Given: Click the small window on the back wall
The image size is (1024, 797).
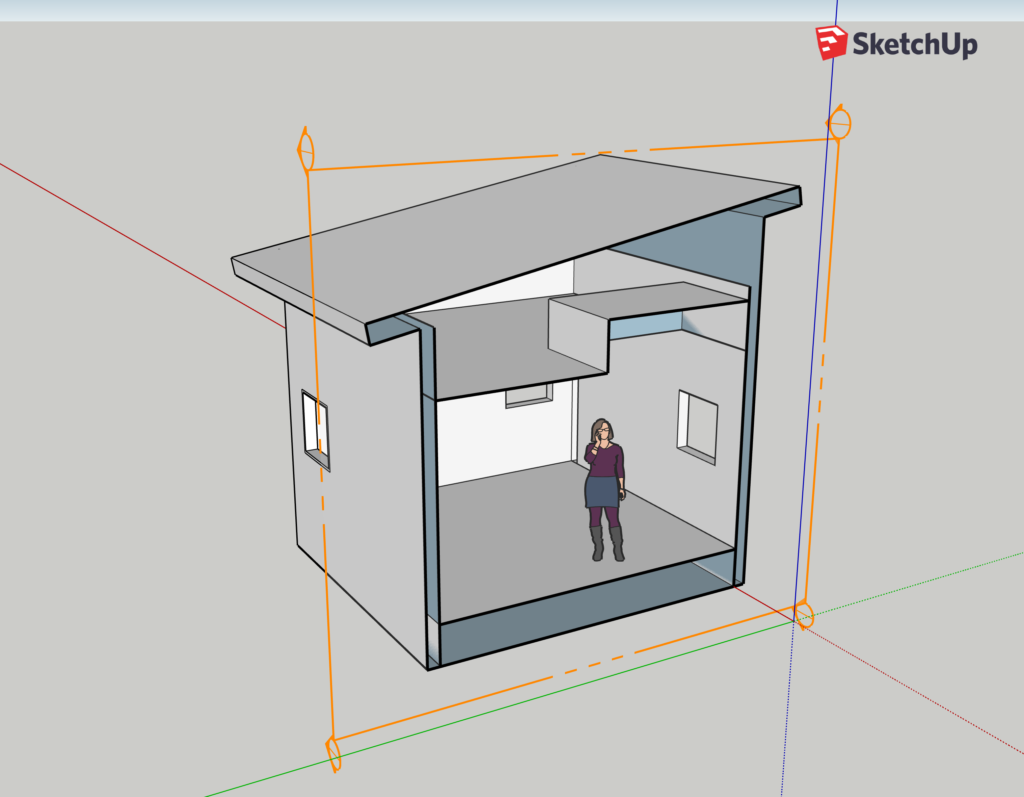Looking at the screenshot, I should pyautogui.click(x=528, y=396).
